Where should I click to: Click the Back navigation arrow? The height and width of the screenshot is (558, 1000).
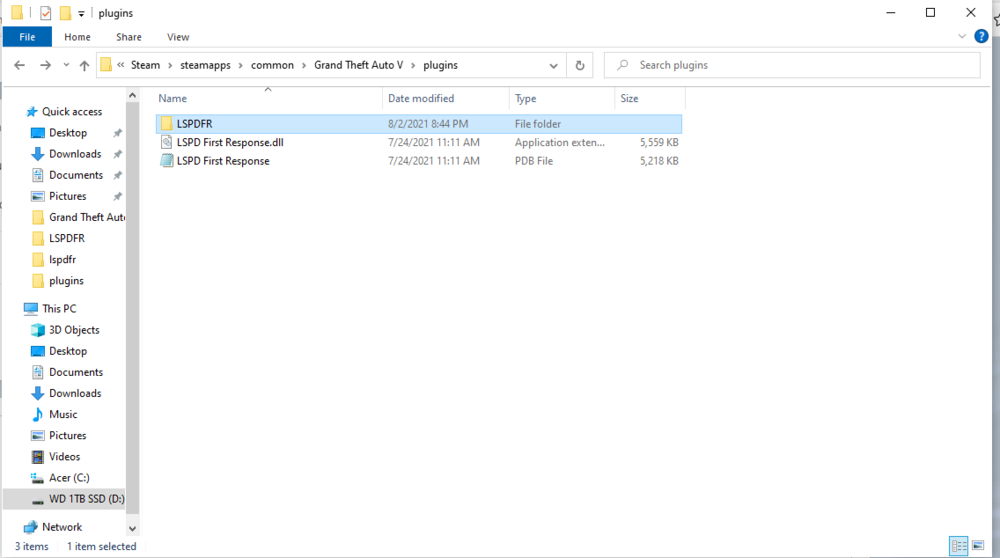(20, 65)
